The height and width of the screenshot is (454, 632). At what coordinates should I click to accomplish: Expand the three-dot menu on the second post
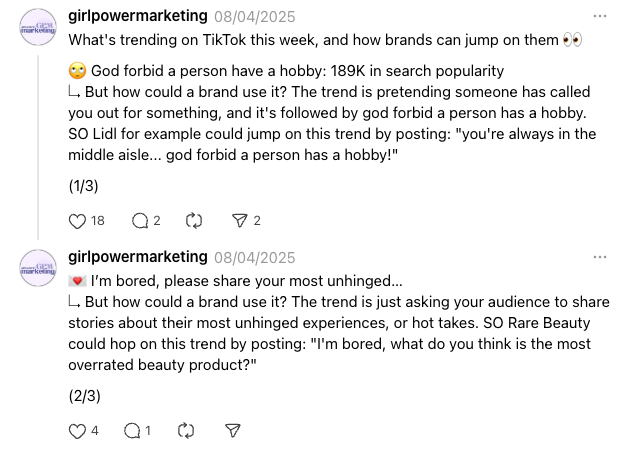click(599, 257)
